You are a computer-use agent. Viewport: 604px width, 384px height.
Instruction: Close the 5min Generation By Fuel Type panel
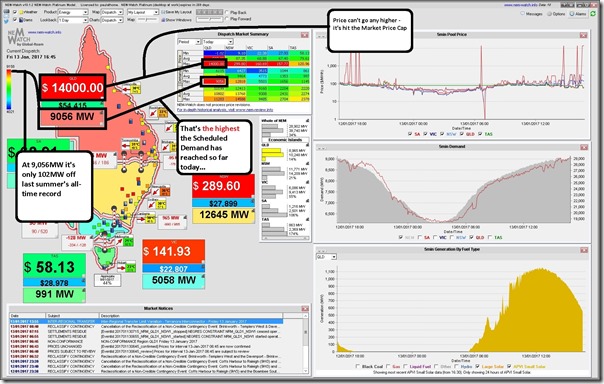click(x=584, y=250)
